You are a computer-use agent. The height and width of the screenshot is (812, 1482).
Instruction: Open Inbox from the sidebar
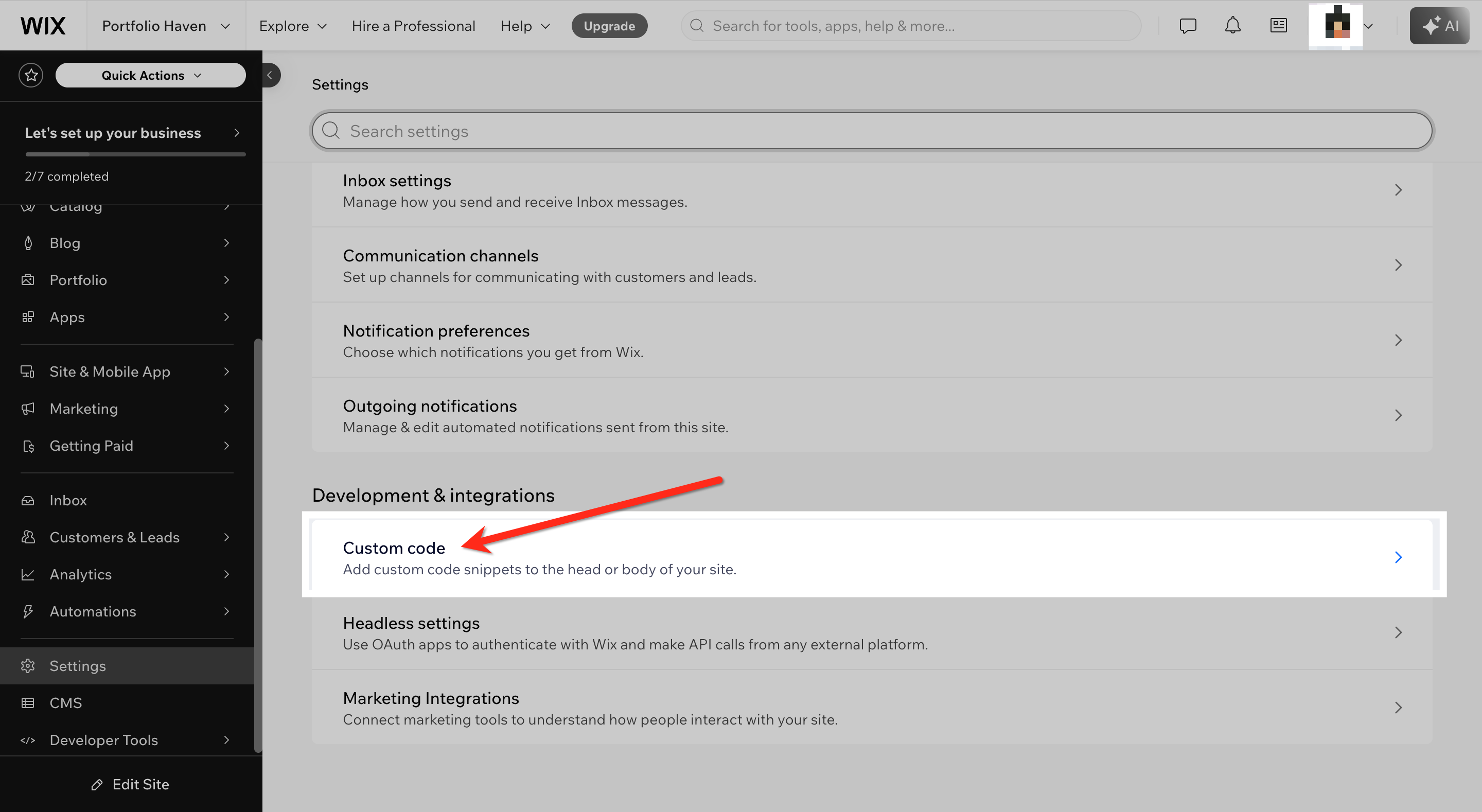[68, 500]
